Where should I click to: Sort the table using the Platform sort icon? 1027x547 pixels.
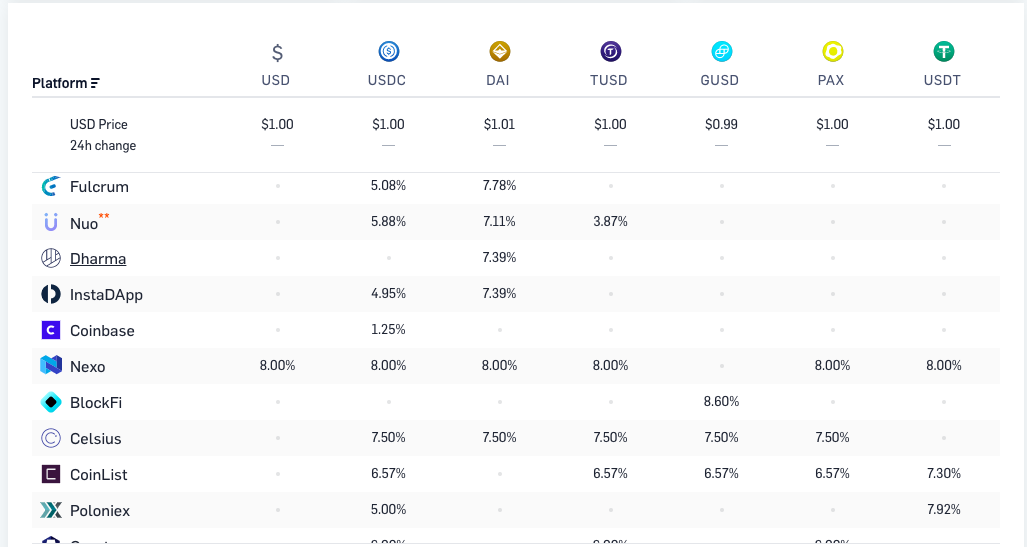tap(96, 83)
